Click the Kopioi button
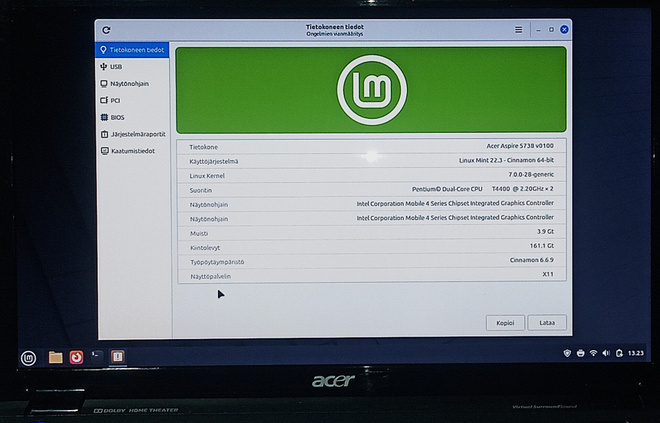This screenshot has height=423, width=660. (x=505, y=323)
